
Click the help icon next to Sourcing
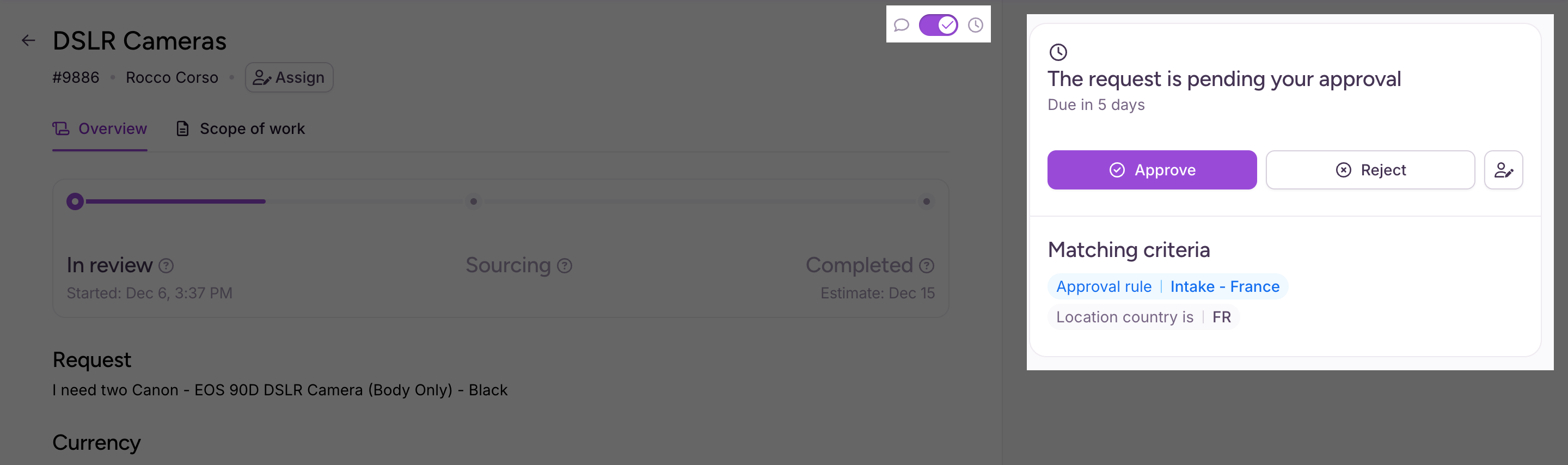point(565,266)
